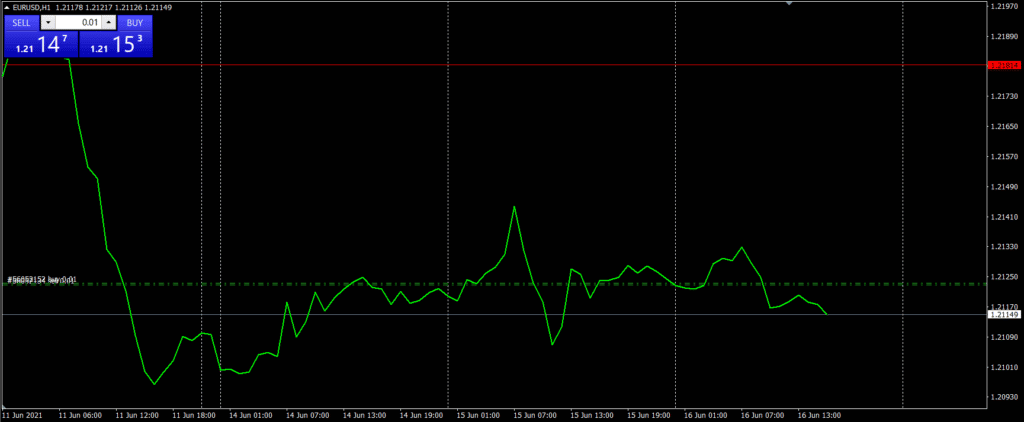Click the 1.21570 price scale value

[x=1004, y=157]
